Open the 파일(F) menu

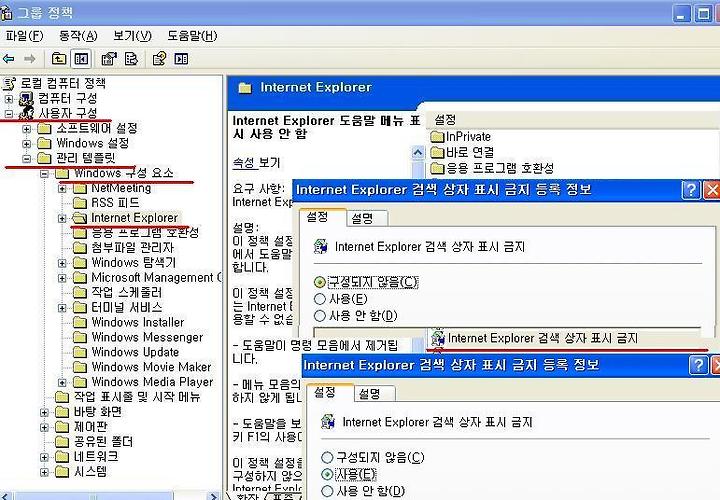coord(24,36)
